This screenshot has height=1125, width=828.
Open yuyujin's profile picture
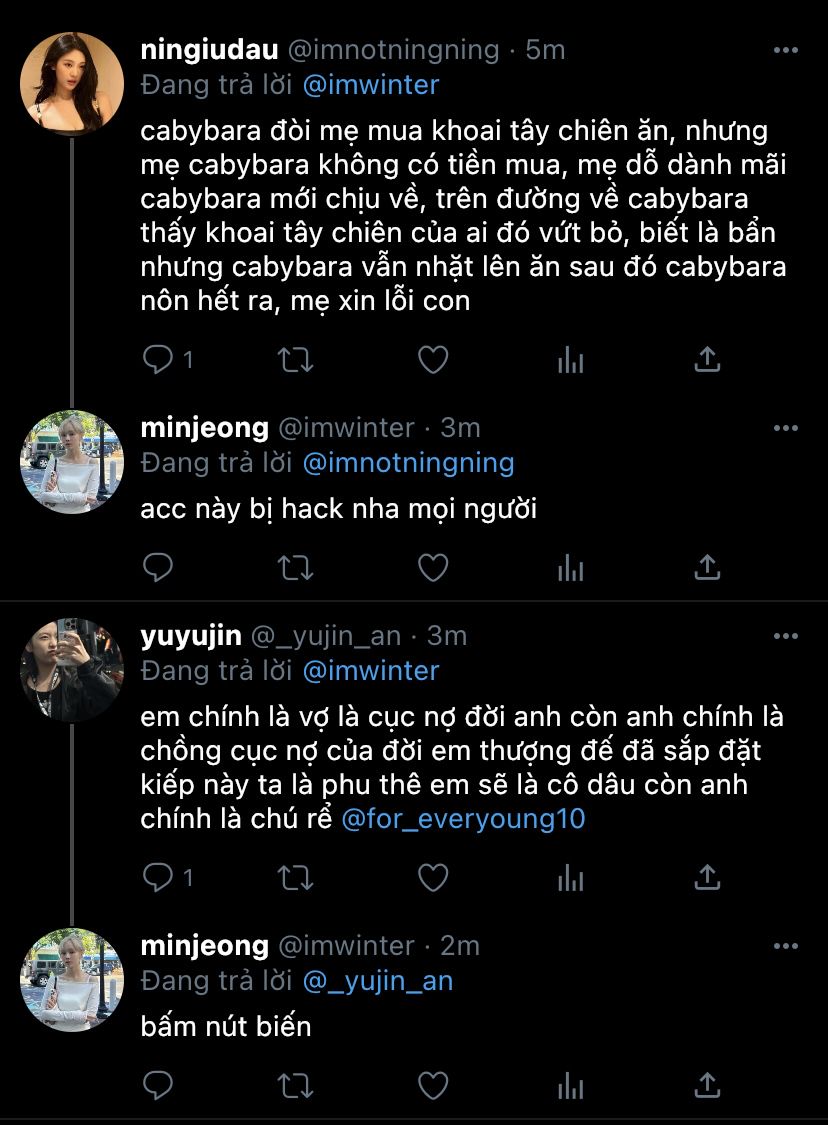72,670
